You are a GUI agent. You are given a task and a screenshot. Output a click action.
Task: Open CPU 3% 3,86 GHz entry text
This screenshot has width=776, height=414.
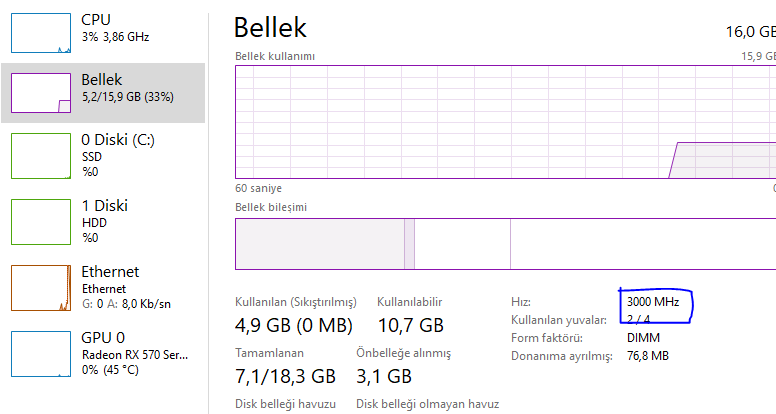tap(116, 37)
